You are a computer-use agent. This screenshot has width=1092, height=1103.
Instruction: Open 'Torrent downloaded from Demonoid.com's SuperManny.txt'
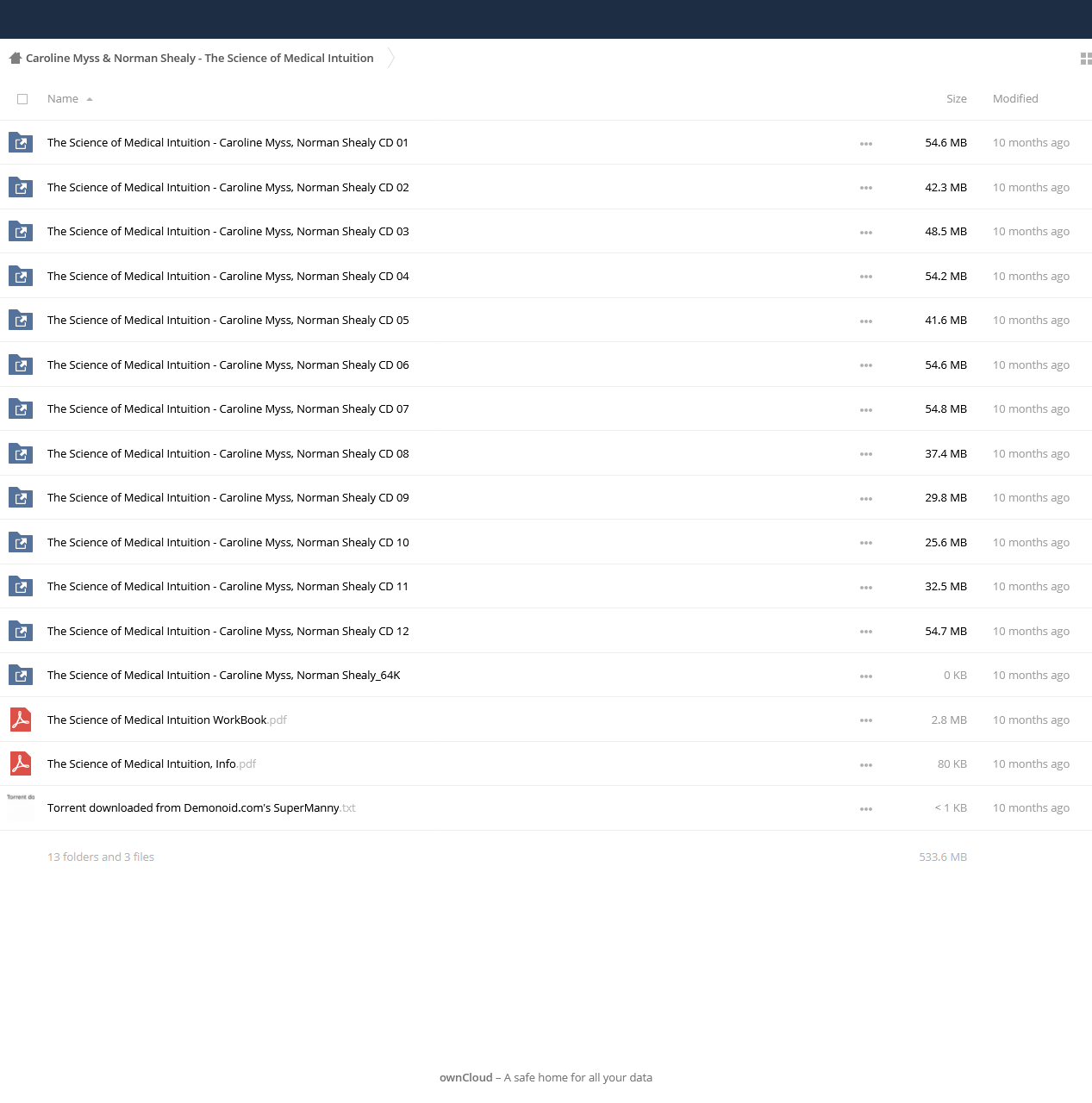click(202, 807)
